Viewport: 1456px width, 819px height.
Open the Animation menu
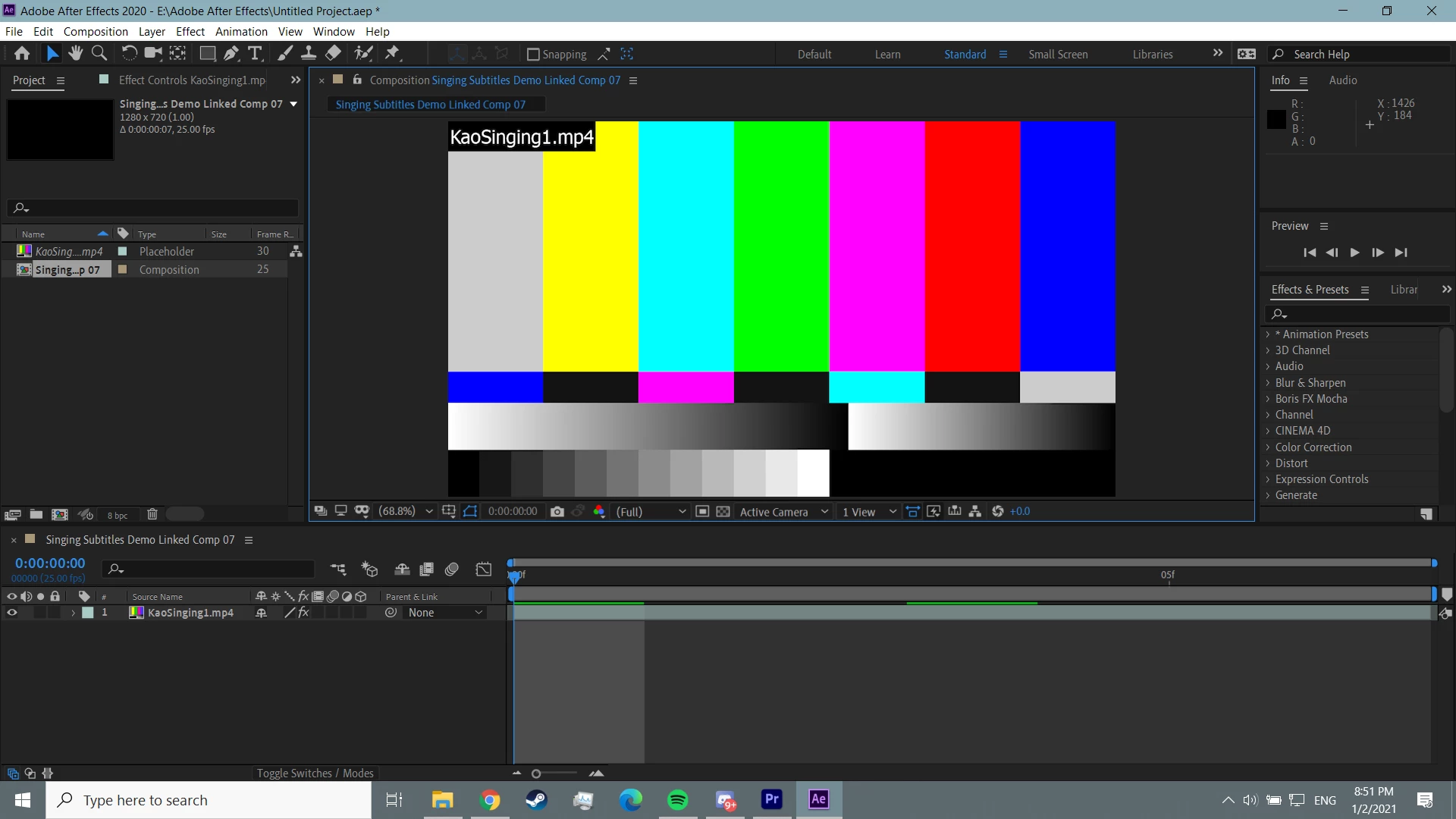click(241, 32)
